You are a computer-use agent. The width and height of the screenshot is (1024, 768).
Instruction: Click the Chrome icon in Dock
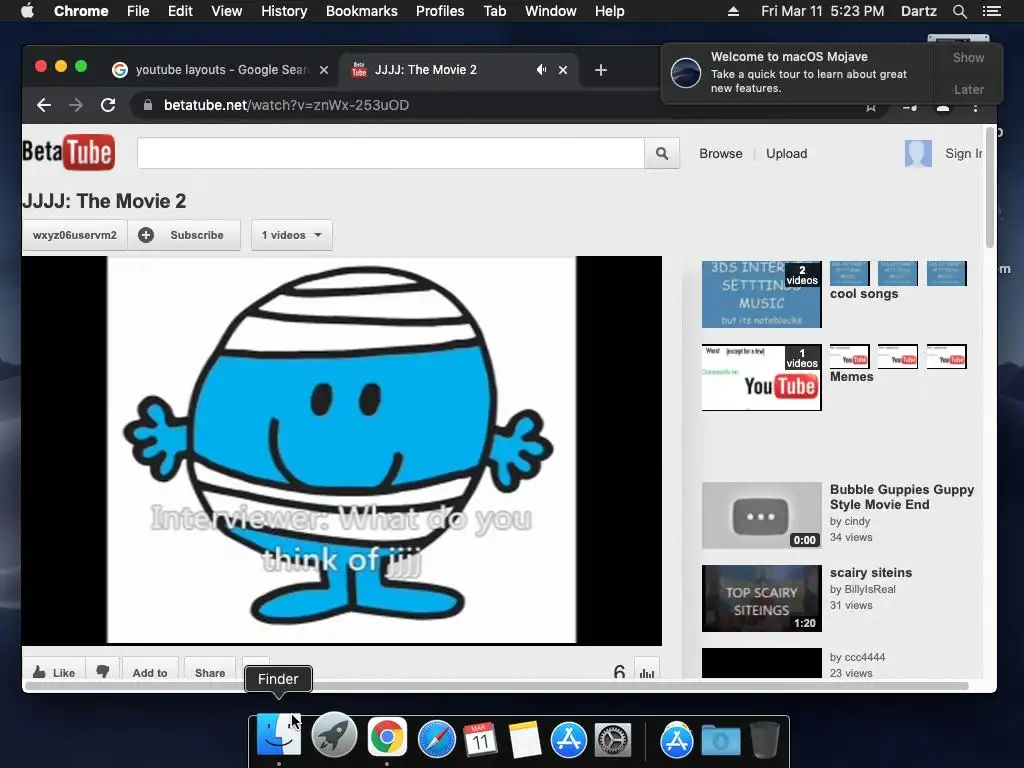pyautogui.click(x=387, y=738)
